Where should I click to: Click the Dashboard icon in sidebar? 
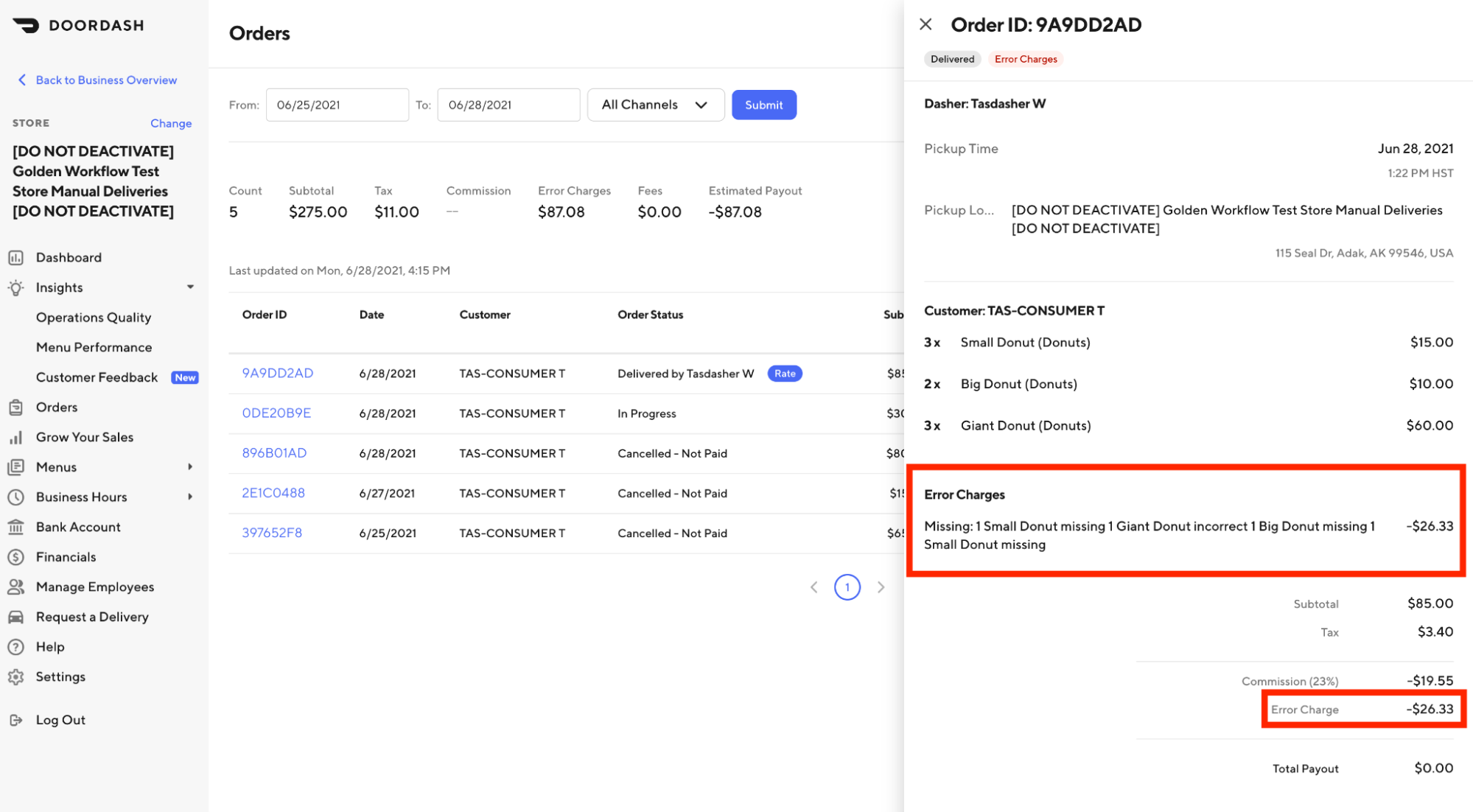pos(16,257)
